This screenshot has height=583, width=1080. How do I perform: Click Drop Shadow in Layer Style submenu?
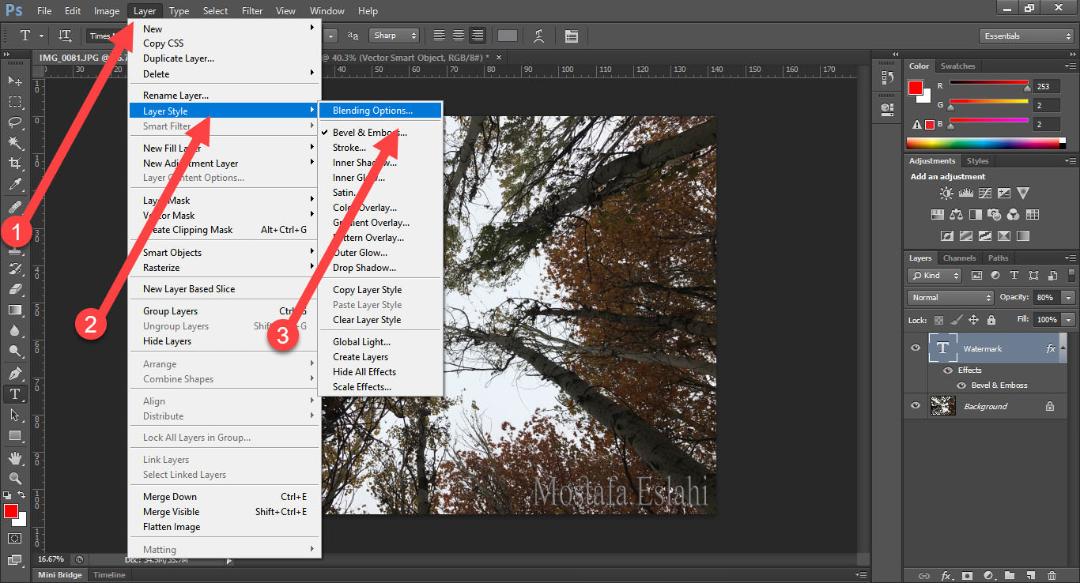364,267
